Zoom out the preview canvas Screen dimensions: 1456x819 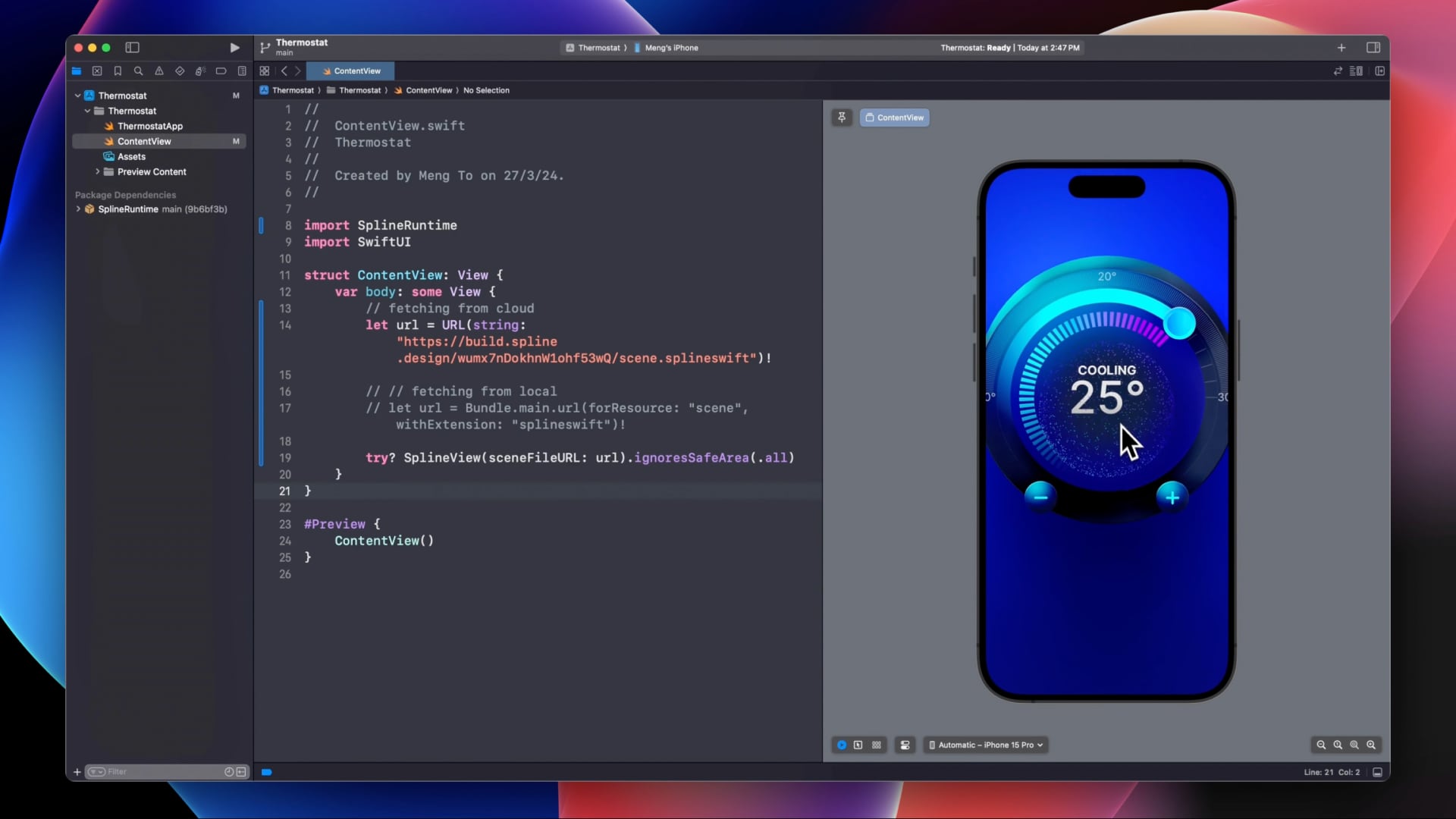pyautogui.click(x=1321, y=745)
